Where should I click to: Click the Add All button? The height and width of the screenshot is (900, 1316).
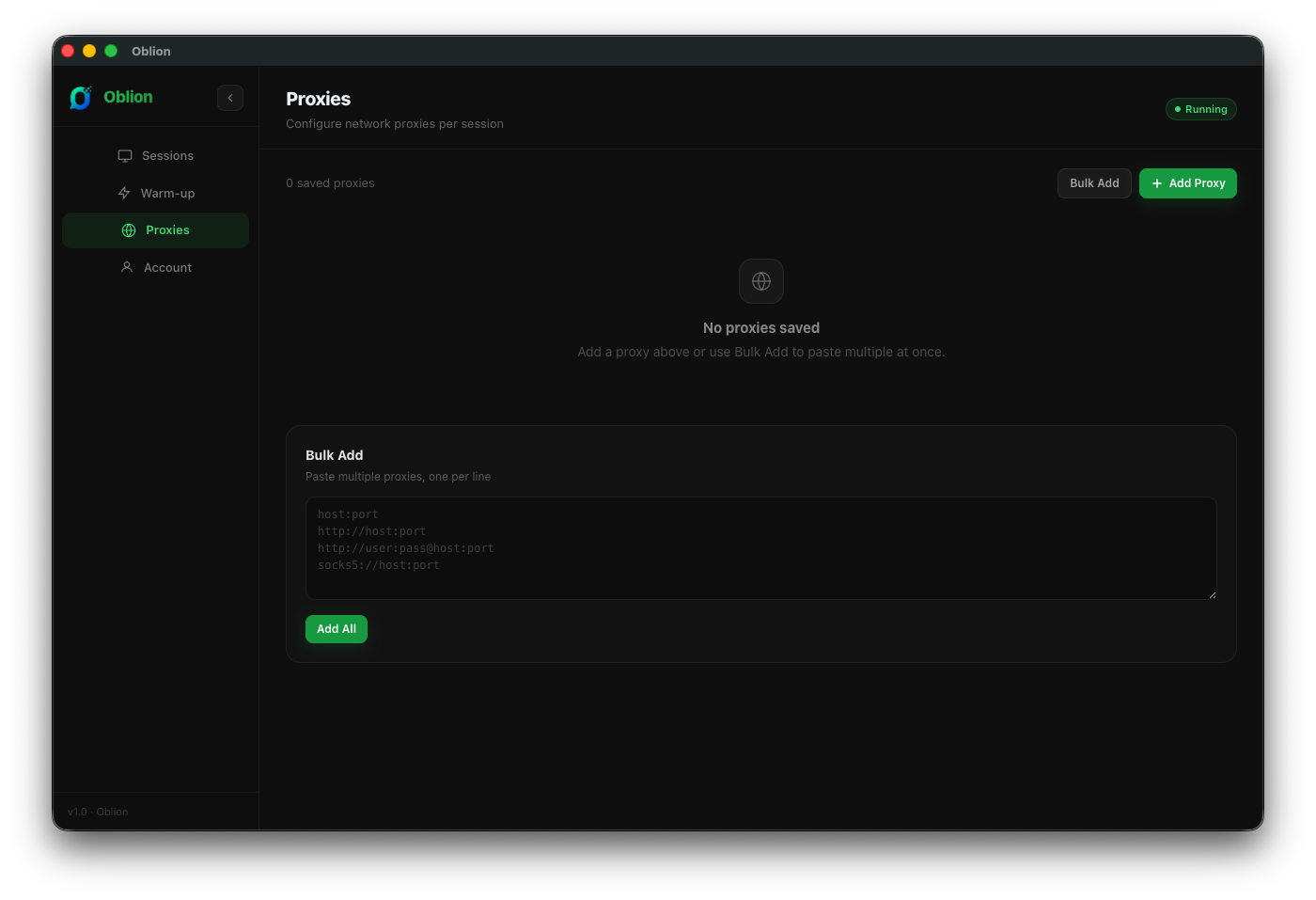coord(337,629)
